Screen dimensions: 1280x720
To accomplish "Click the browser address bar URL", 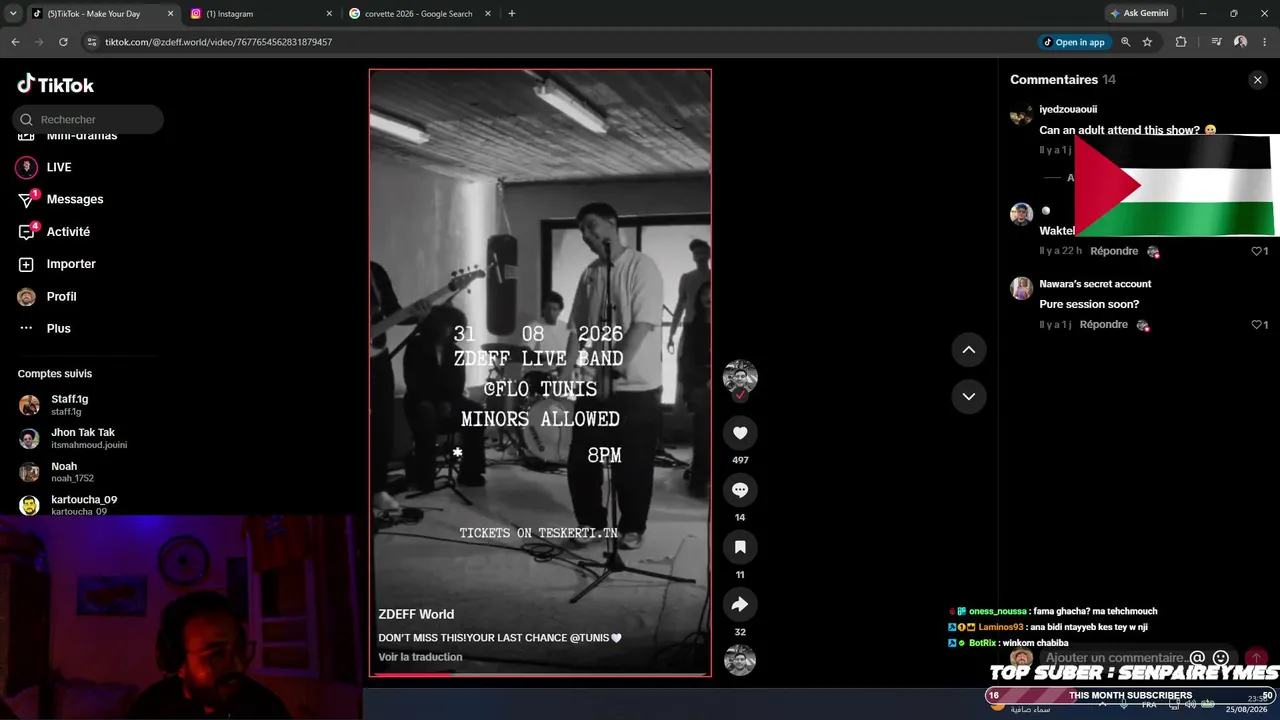I will 218,42.
